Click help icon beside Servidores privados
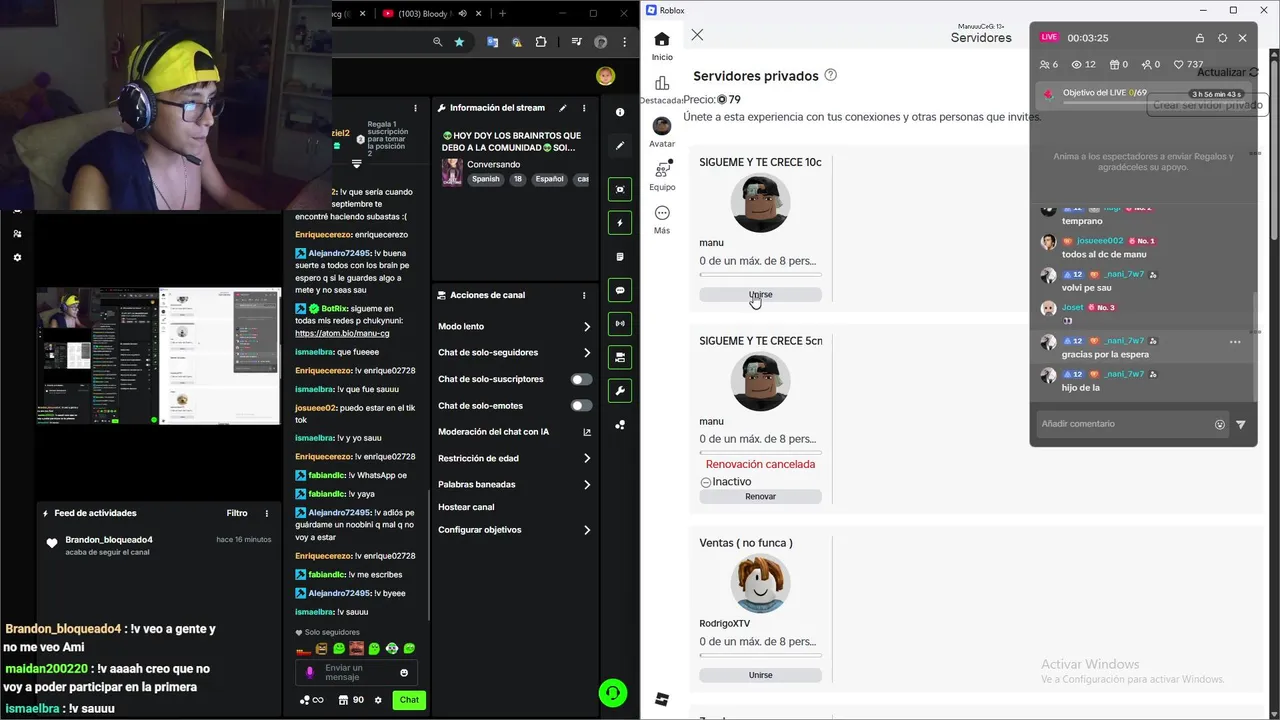1280x720 pixels. pos(830,75)
